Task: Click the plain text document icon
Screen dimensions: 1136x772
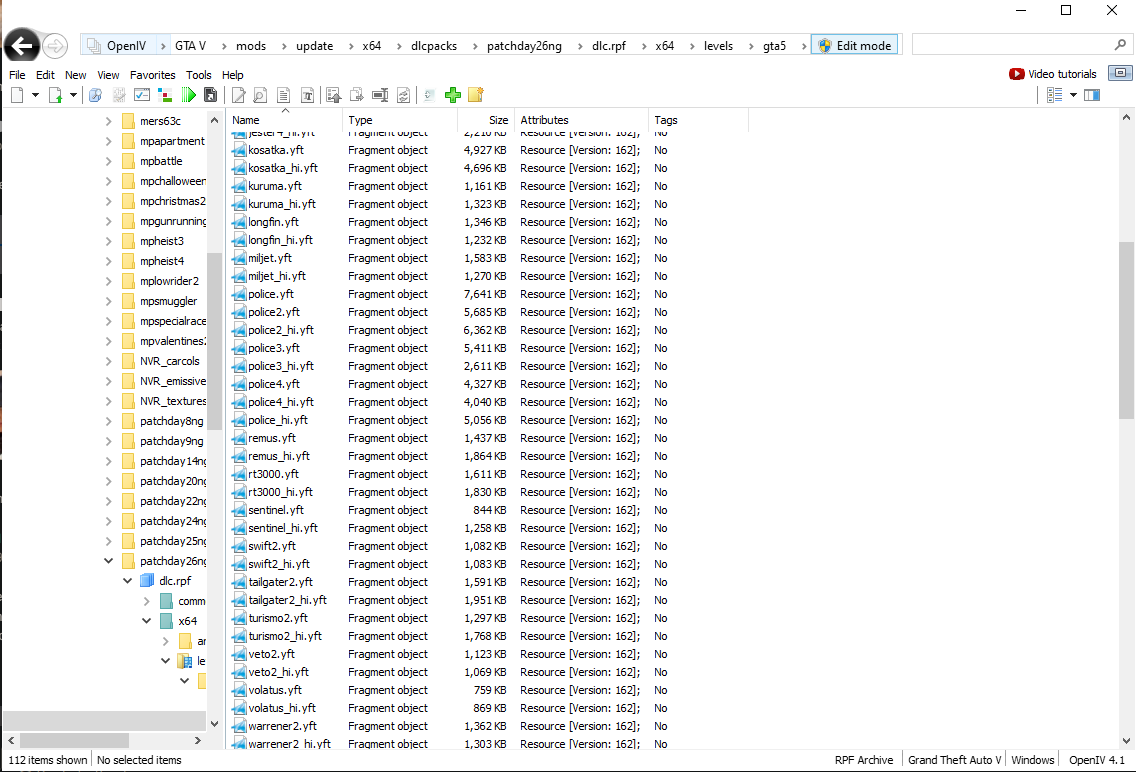Action: (x=283, y=95)
